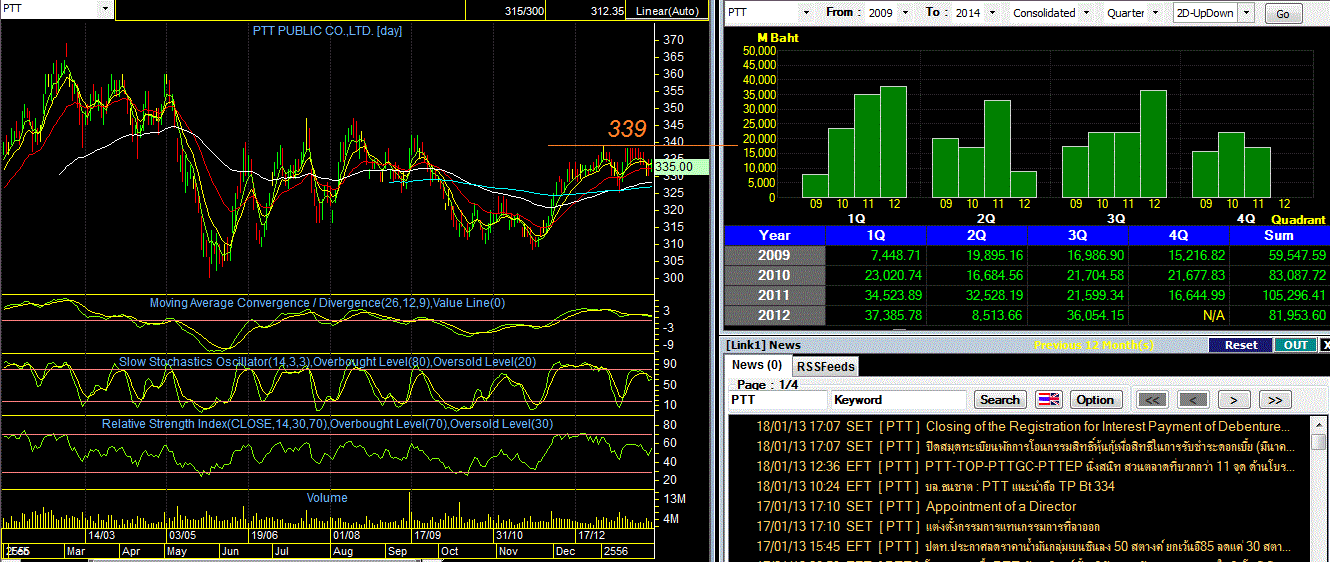Image resolution: width=1330 pixels, height=562 pixels.
Task: Switch to the RSSFeeds tab
Action: (826, 366)
